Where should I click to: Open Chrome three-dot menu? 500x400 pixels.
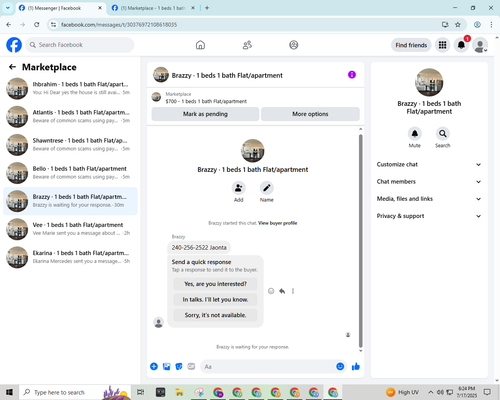[x=491, y=24]
